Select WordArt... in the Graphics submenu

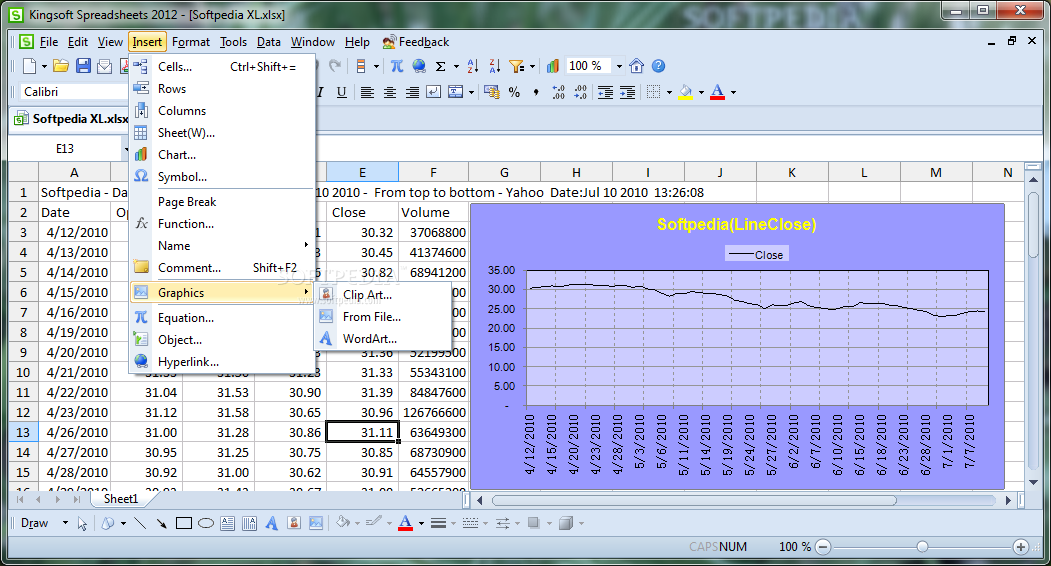pyautogui.click(x=383, y=339)
